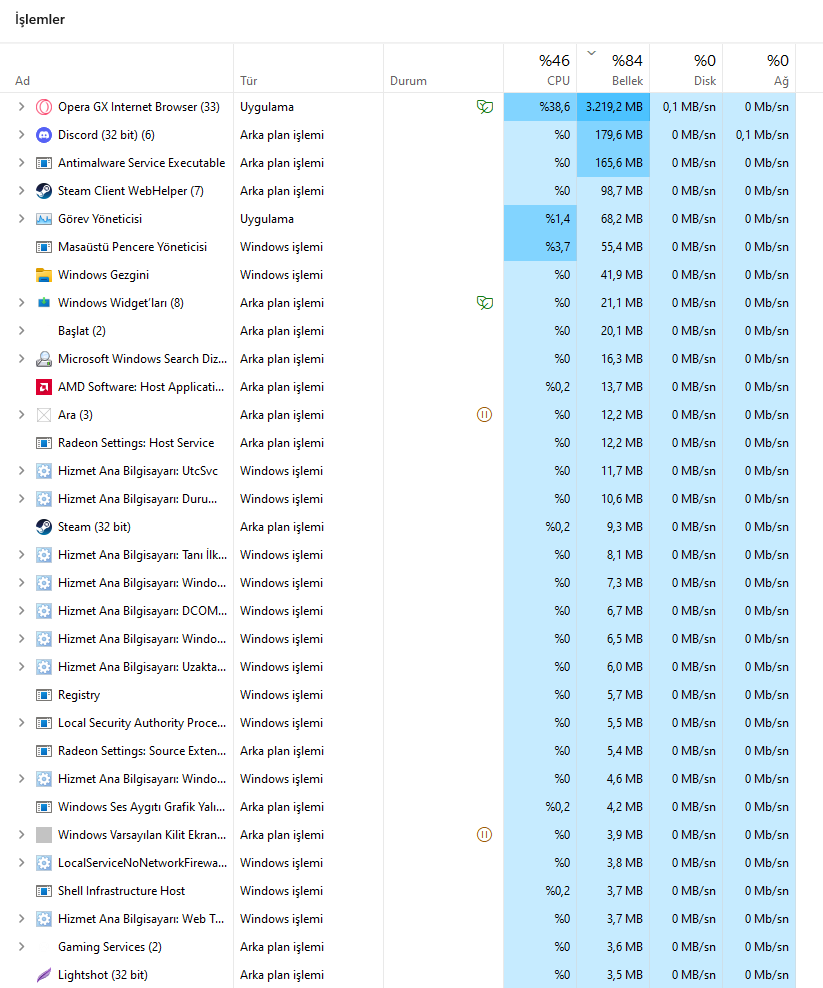Click the 179,6 MB Discord memory value
823x988 pixels.
point(613,135)
